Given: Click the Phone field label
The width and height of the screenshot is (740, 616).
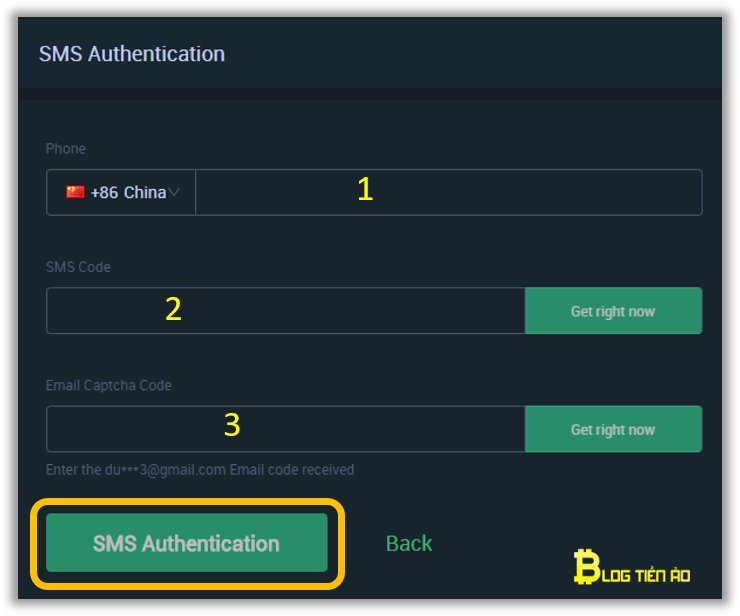Looking at the screenshot, I should click(66, 149).
